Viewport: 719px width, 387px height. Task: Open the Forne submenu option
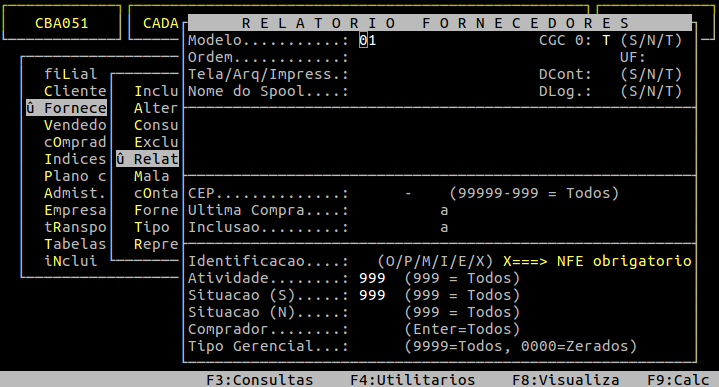[156, 210]
